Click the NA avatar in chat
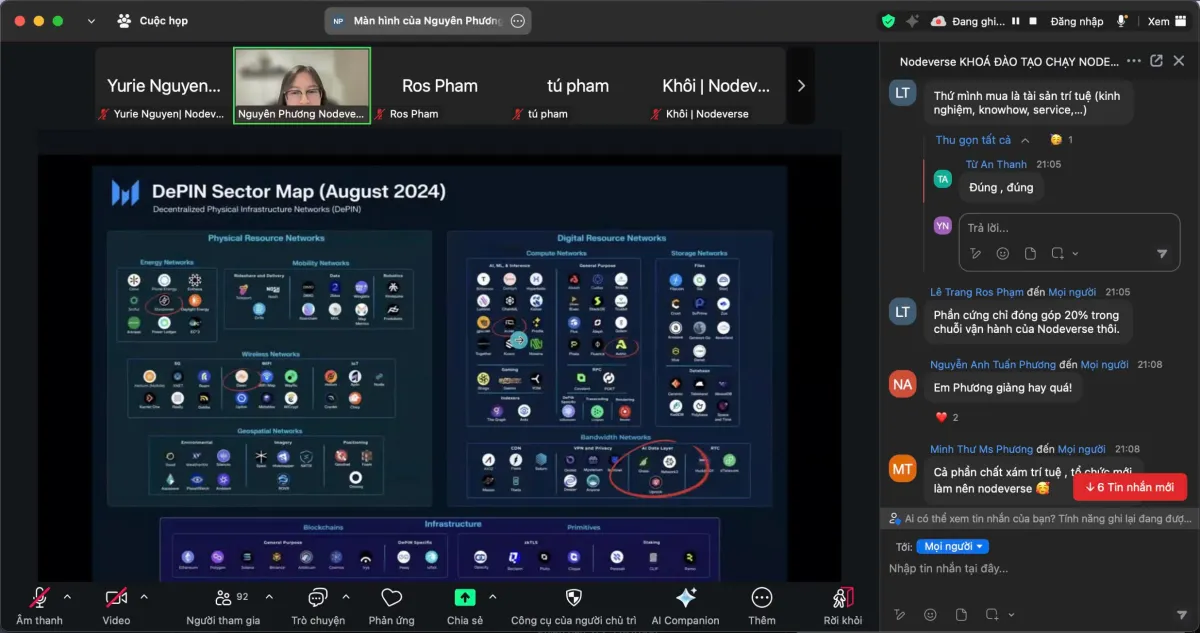Screen dimensions: 1200x633 [903, 384]
